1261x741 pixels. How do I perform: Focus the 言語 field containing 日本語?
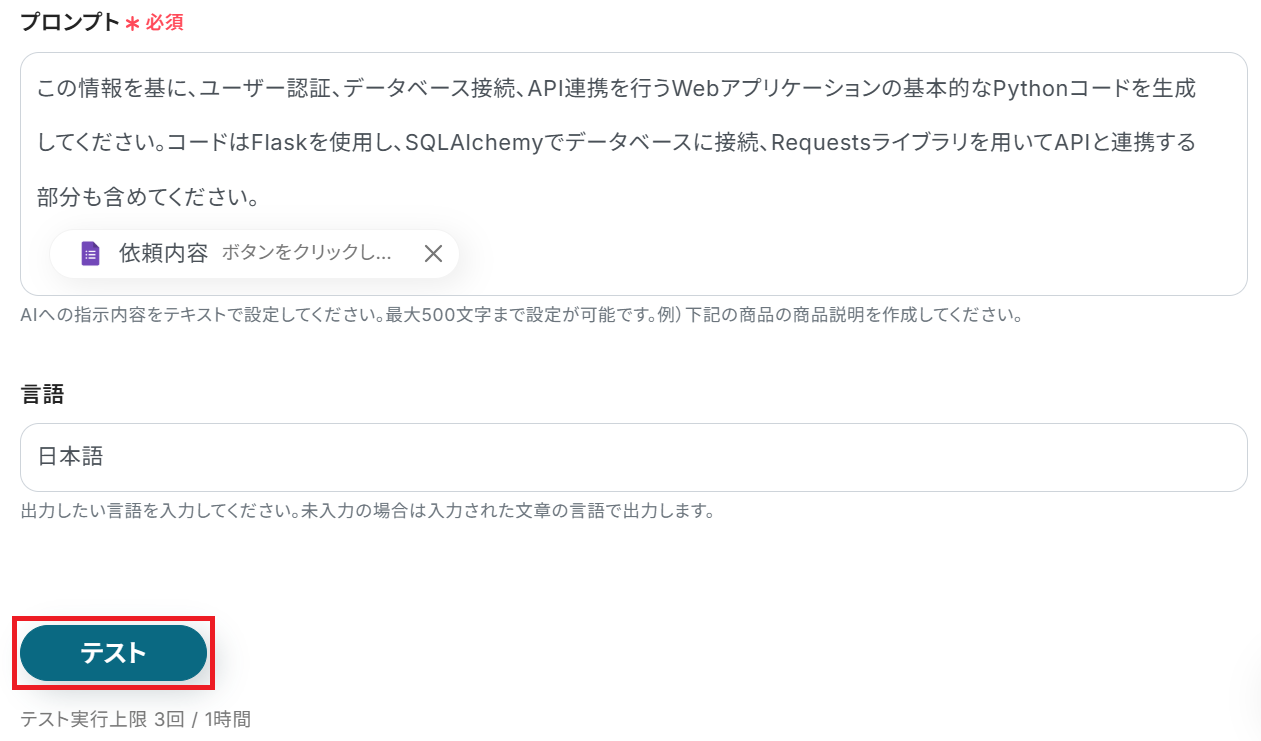click(x=634, y=457)
